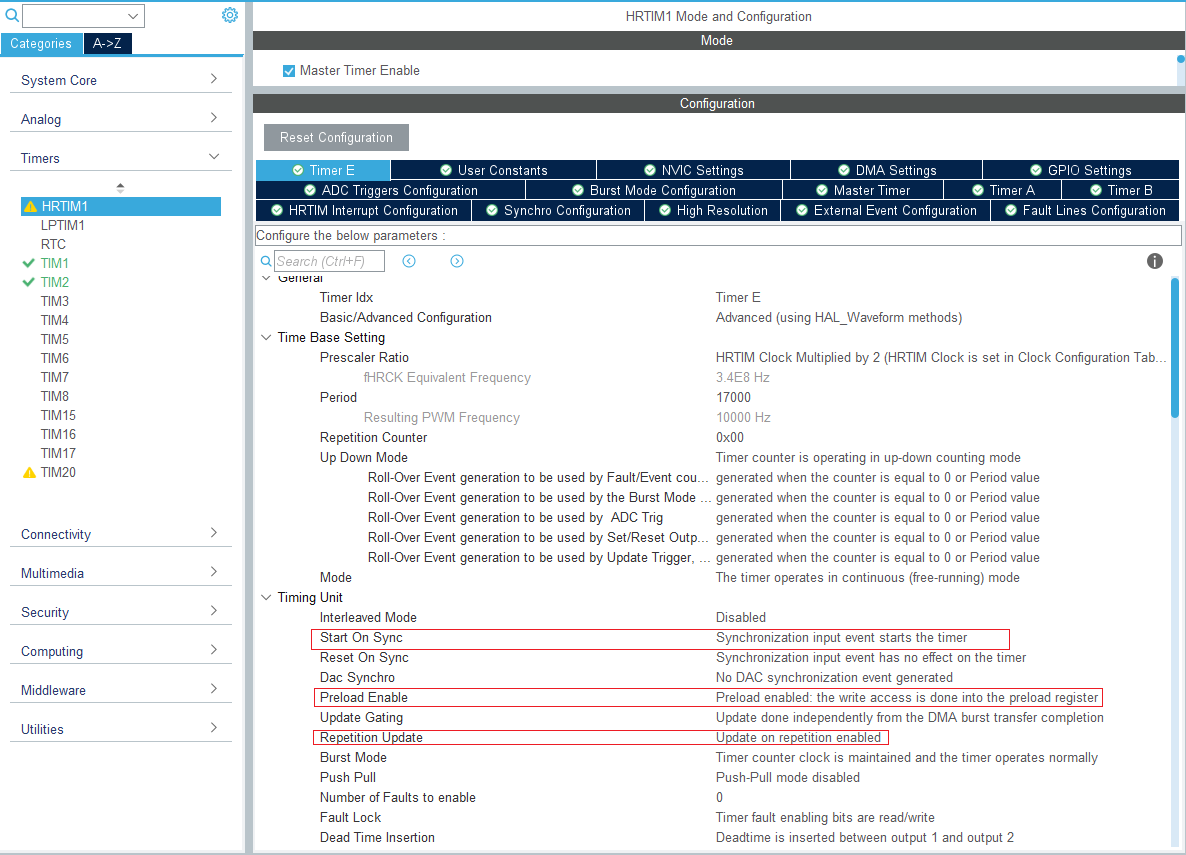This screenshot has width=1186, height=855.
Task: Open Timer E tab
Action: [323, 170]
